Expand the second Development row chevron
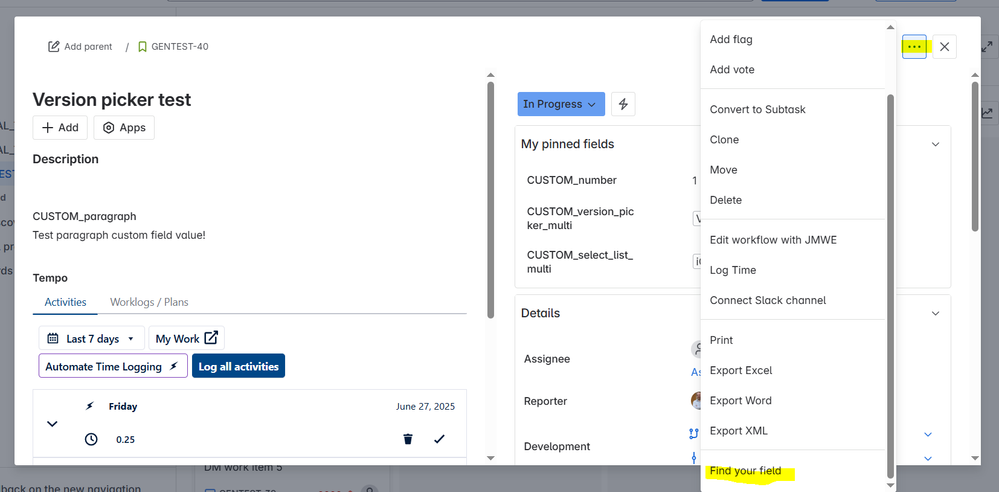The height and width of the screenshot is (492, 999). 928,458
